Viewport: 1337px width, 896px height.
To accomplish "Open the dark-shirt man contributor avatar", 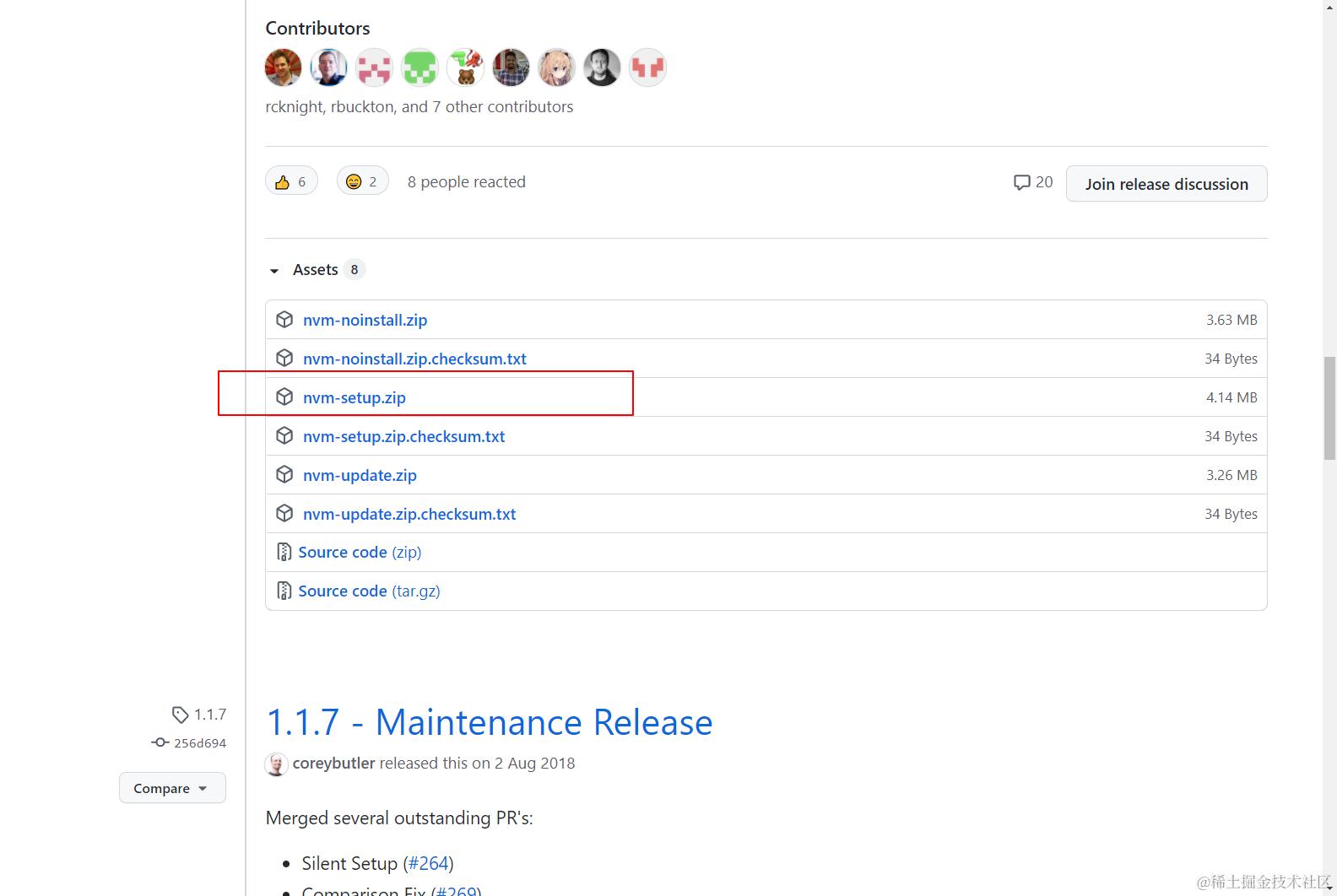I will (603, 67).
